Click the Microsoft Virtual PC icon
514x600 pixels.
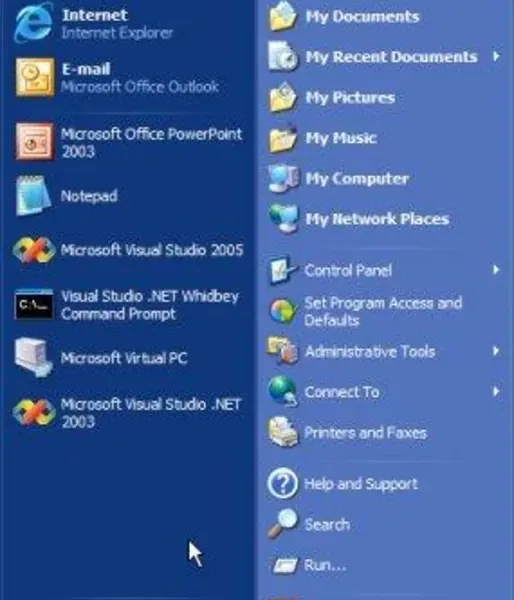point(33,357)
